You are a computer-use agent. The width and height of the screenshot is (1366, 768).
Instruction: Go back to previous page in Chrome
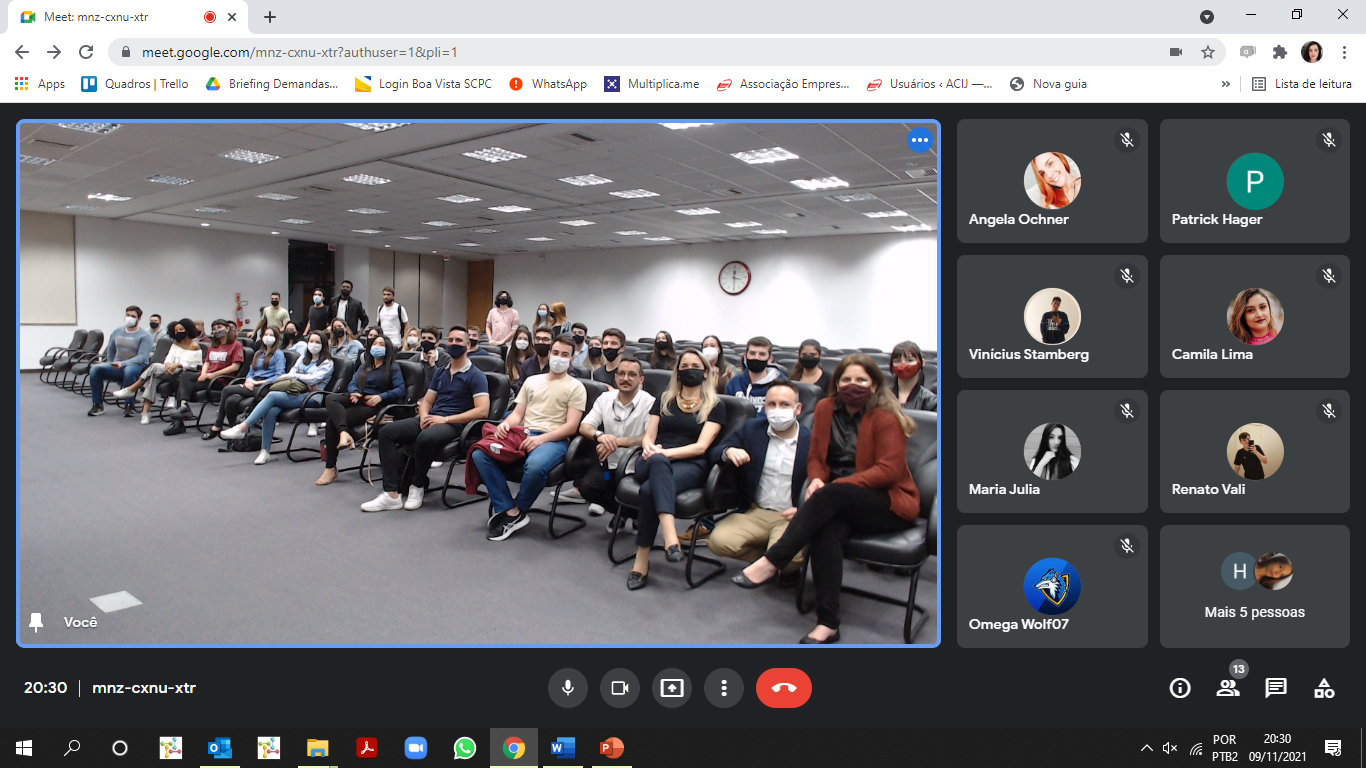pyautogui.click(x=22, y=52)
